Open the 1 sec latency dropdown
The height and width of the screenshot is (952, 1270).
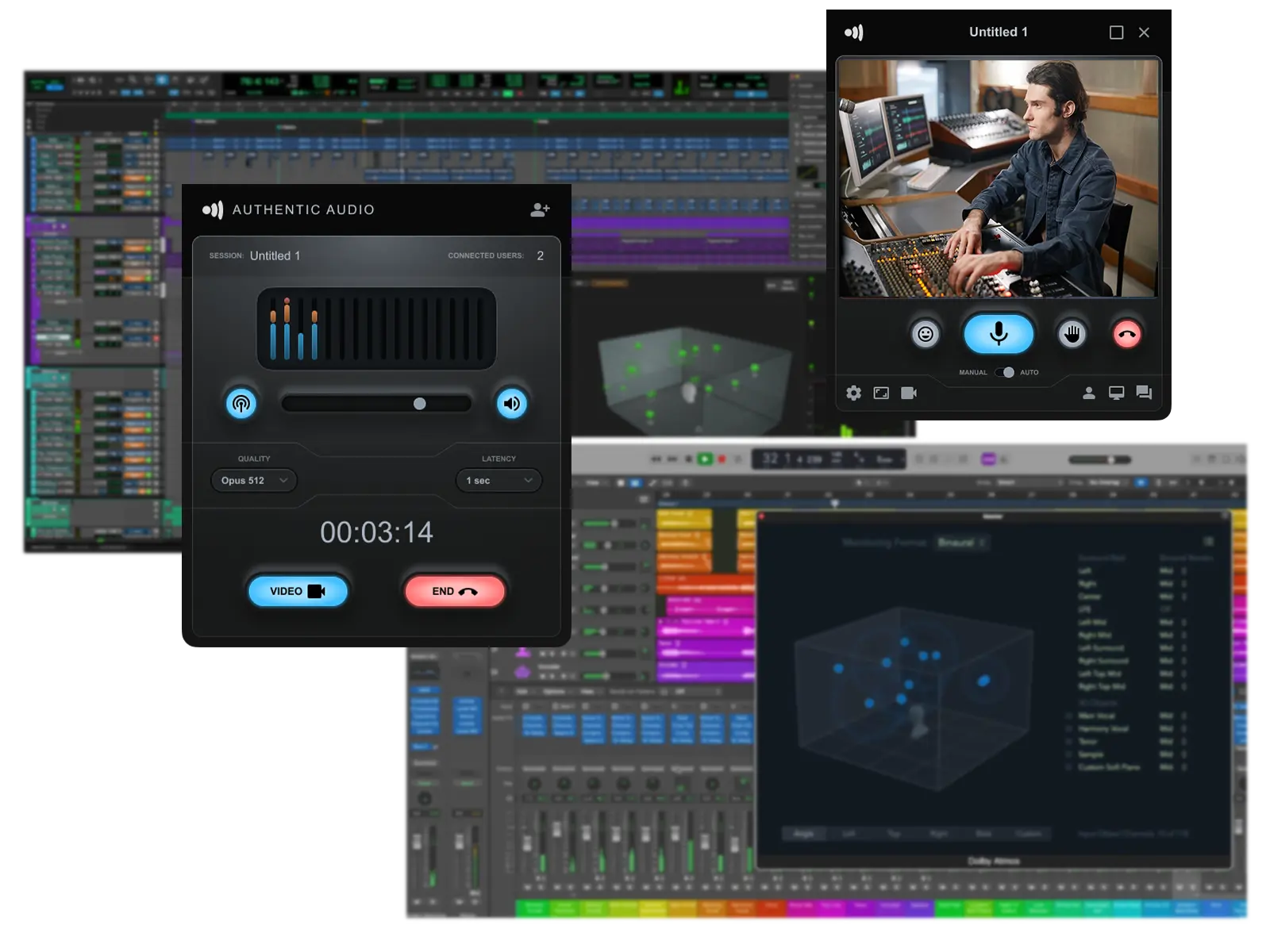point(498,480)
